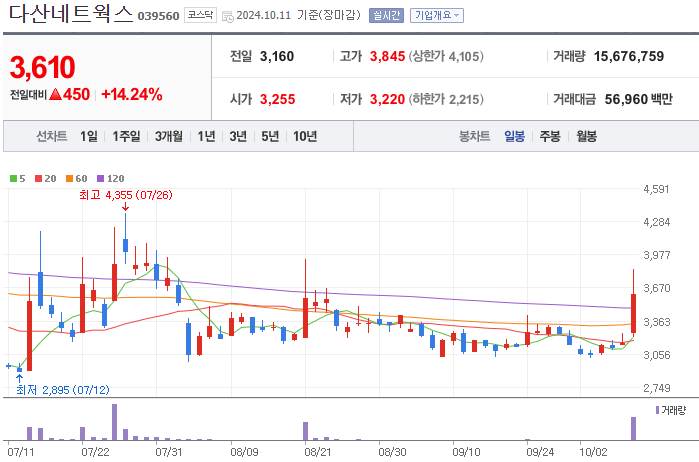Viewport: 699px width, 462px height.
Task: Click the 거래대금 value 56,960 백만
Action: (638, 99)
